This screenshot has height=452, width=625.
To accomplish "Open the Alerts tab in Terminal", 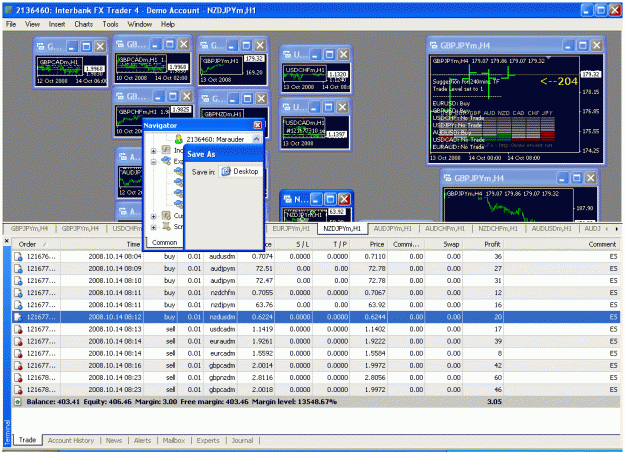I will [142, 440].
